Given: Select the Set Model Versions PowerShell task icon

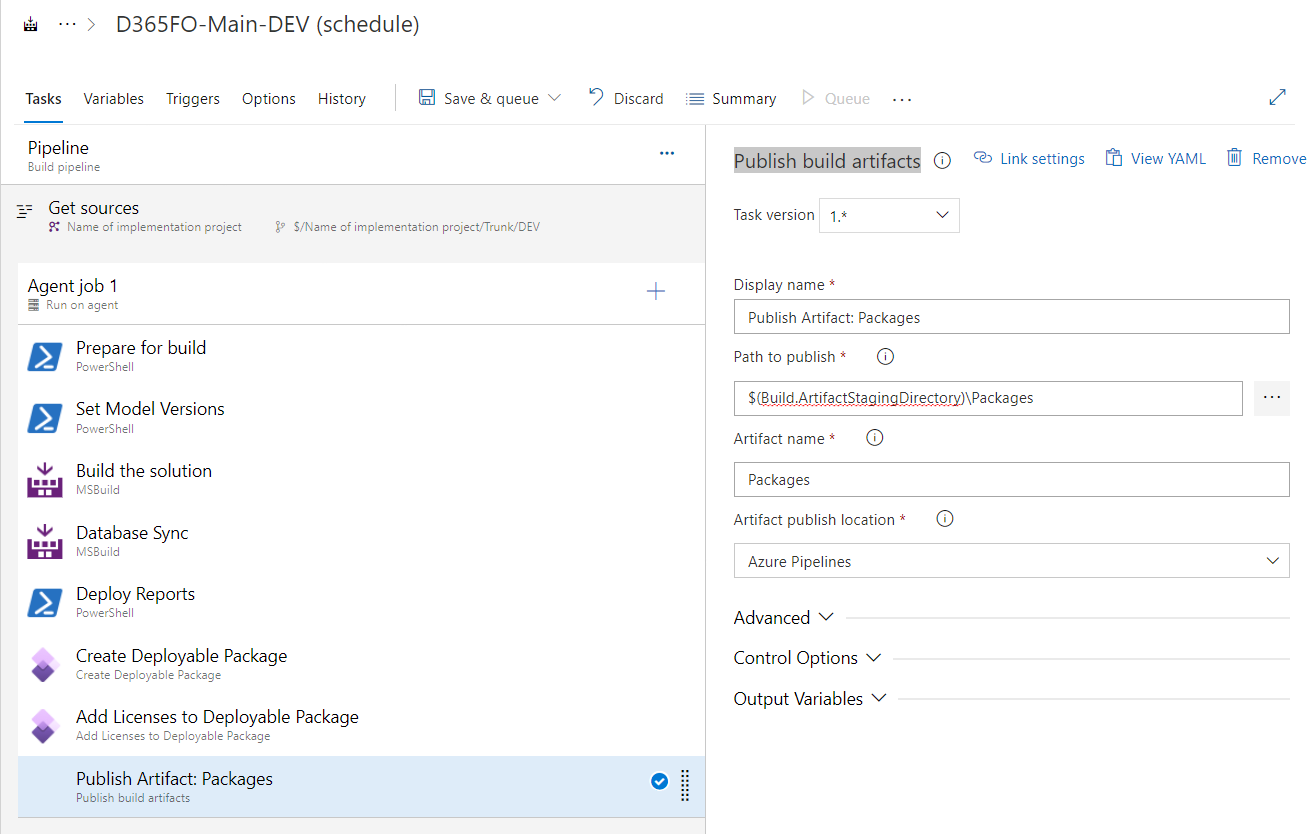Looking at the screenshot, I should pos(43,418).
